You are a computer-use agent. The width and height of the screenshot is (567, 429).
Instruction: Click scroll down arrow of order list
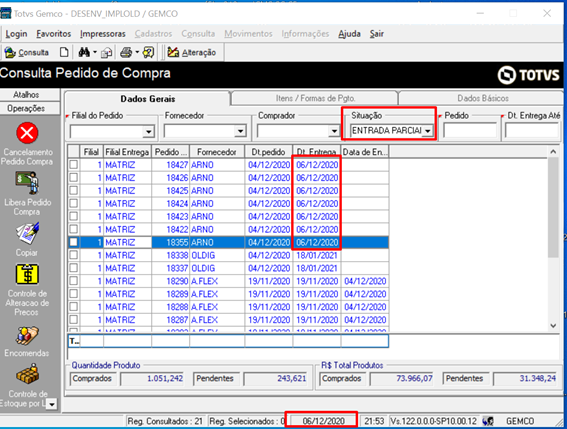553,326
